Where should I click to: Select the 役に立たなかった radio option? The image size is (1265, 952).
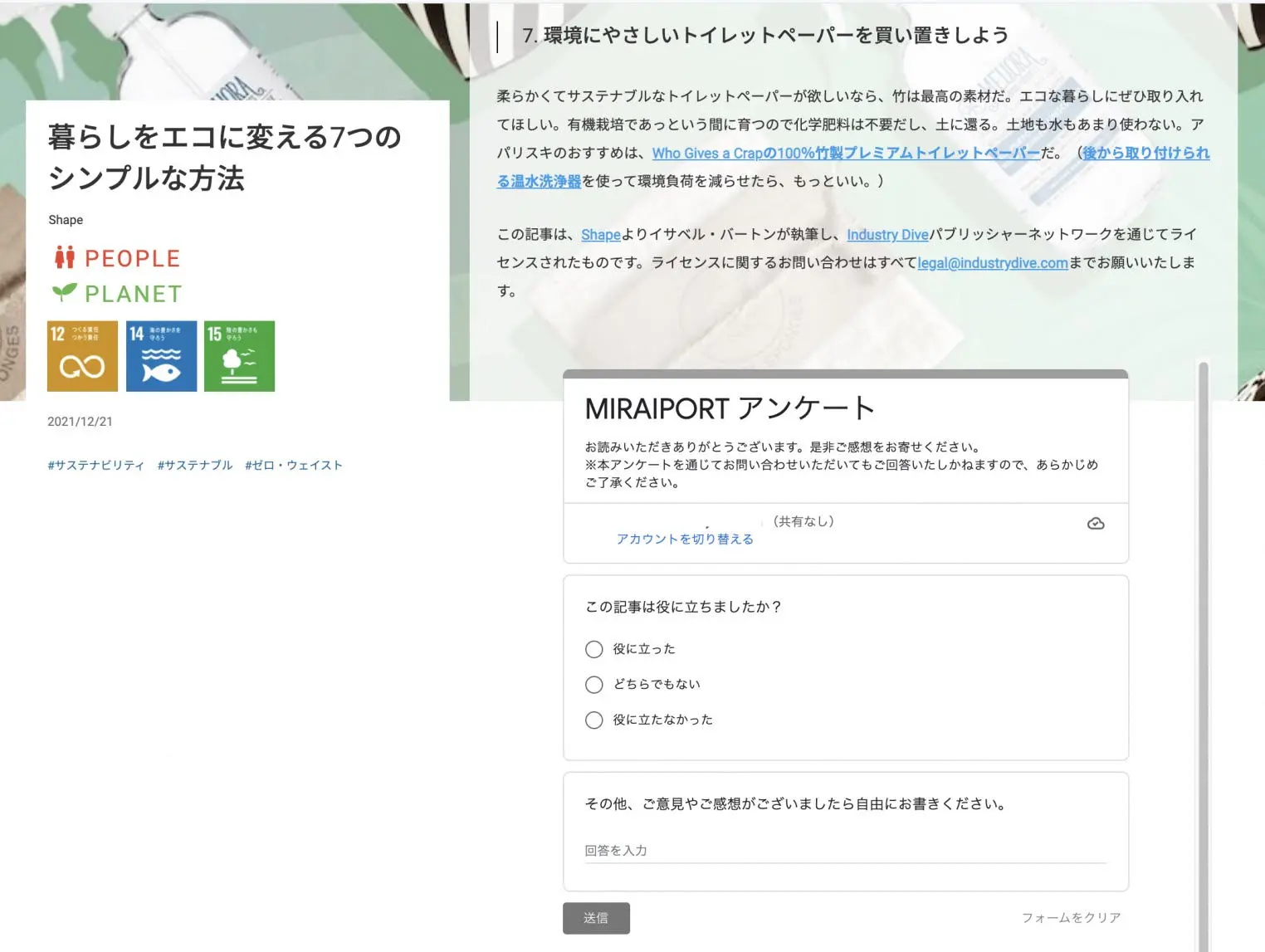pyautogui.click(x=594, y=720)
